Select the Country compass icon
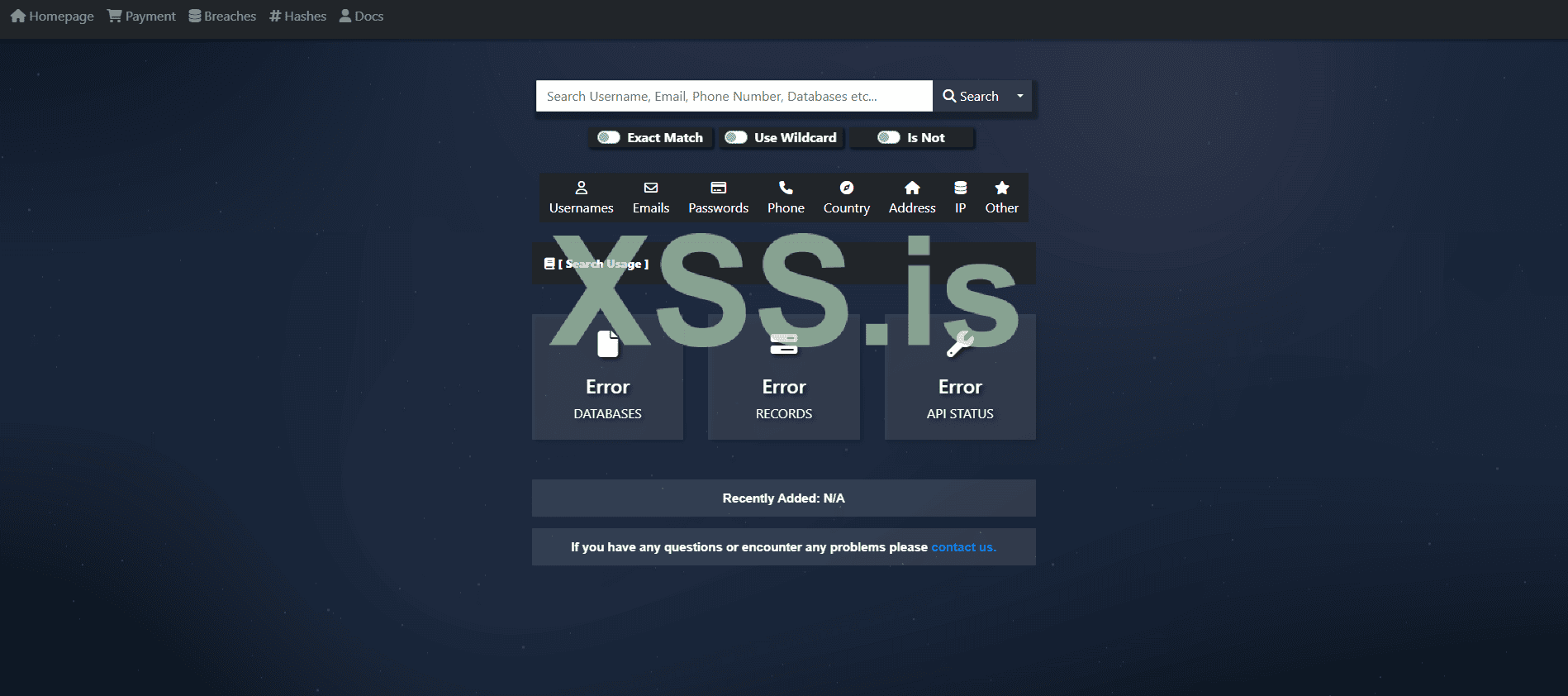 [847, 188]
